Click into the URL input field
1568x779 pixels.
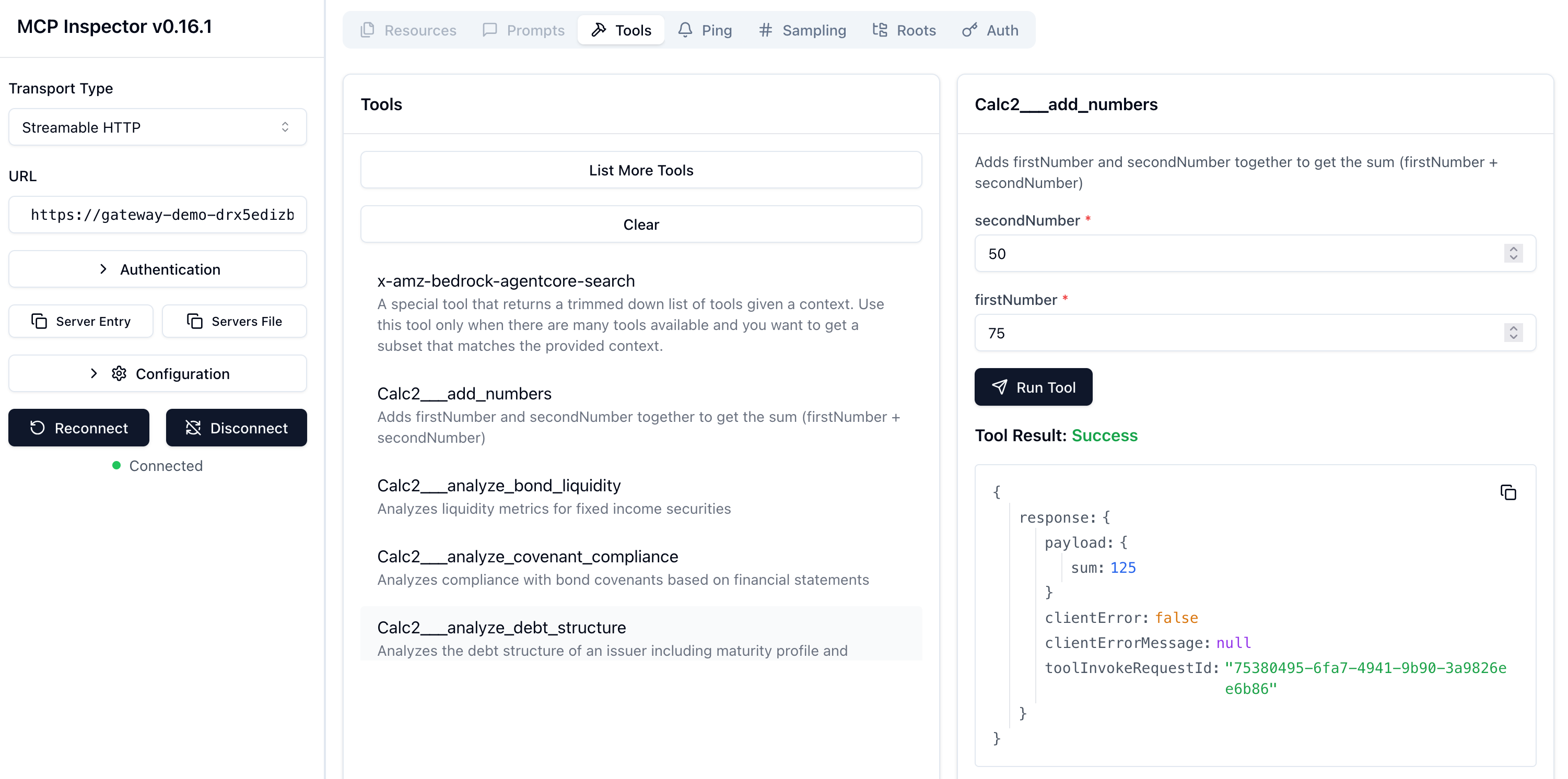pos(157,215)
